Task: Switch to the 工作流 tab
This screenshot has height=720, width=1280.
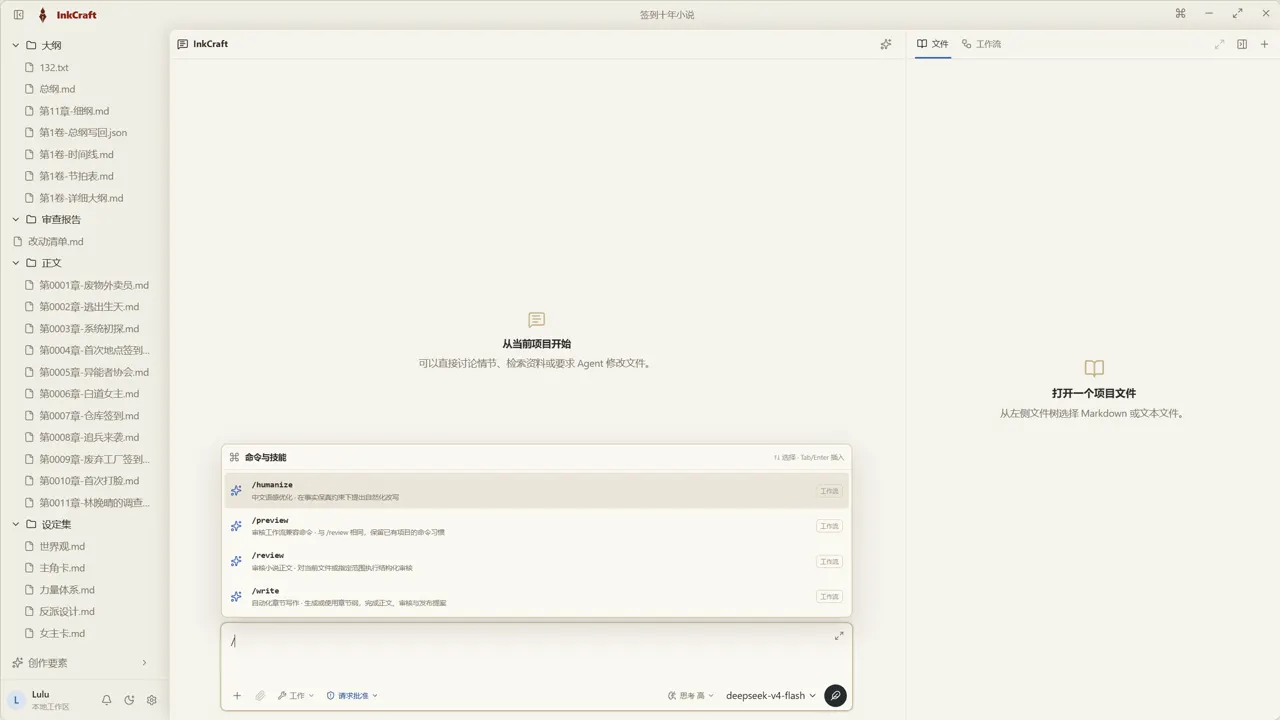Action: click(x=981, y=44)
